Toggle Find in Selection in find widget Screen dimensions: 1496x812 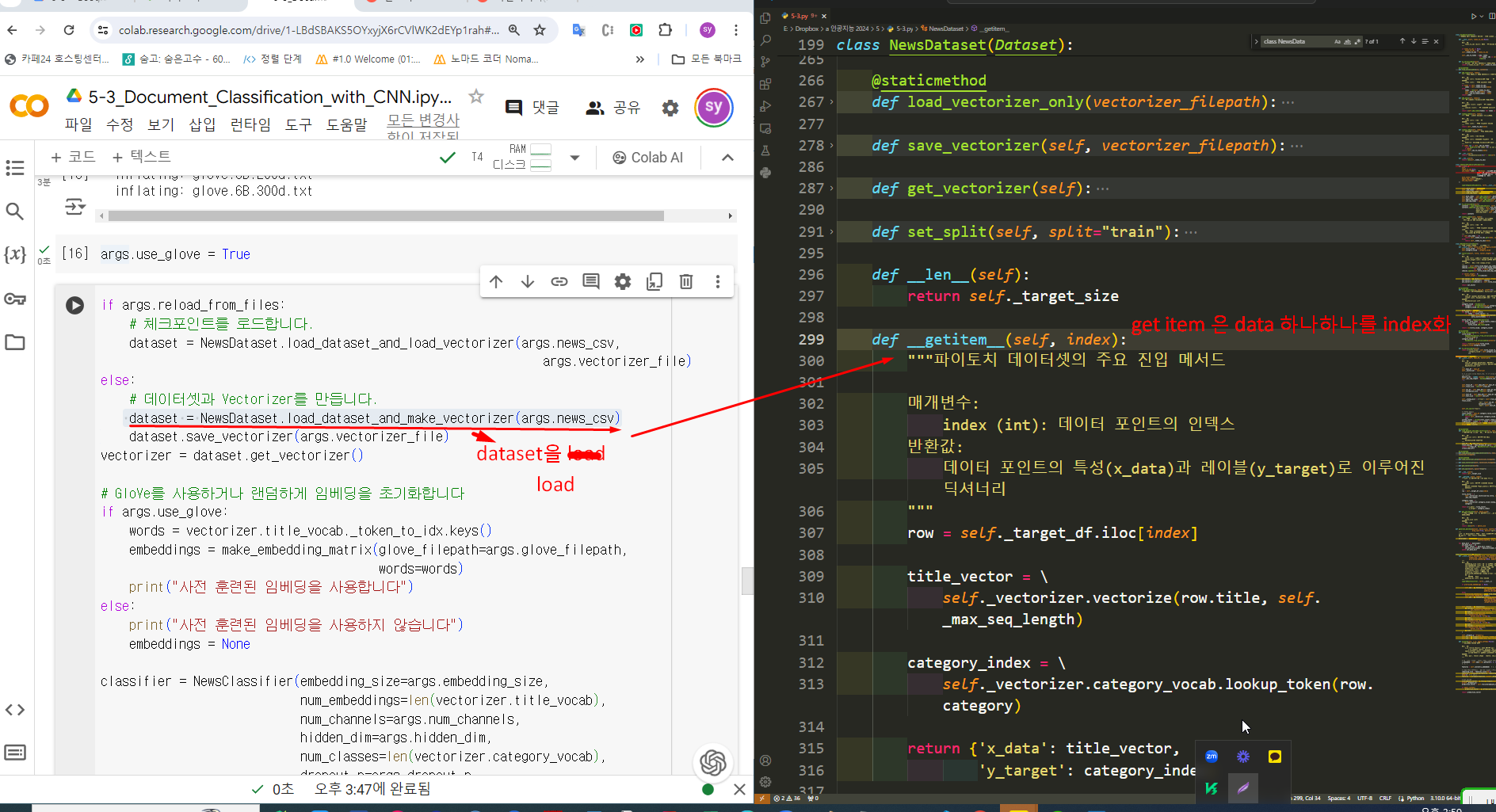point(1425,41)
